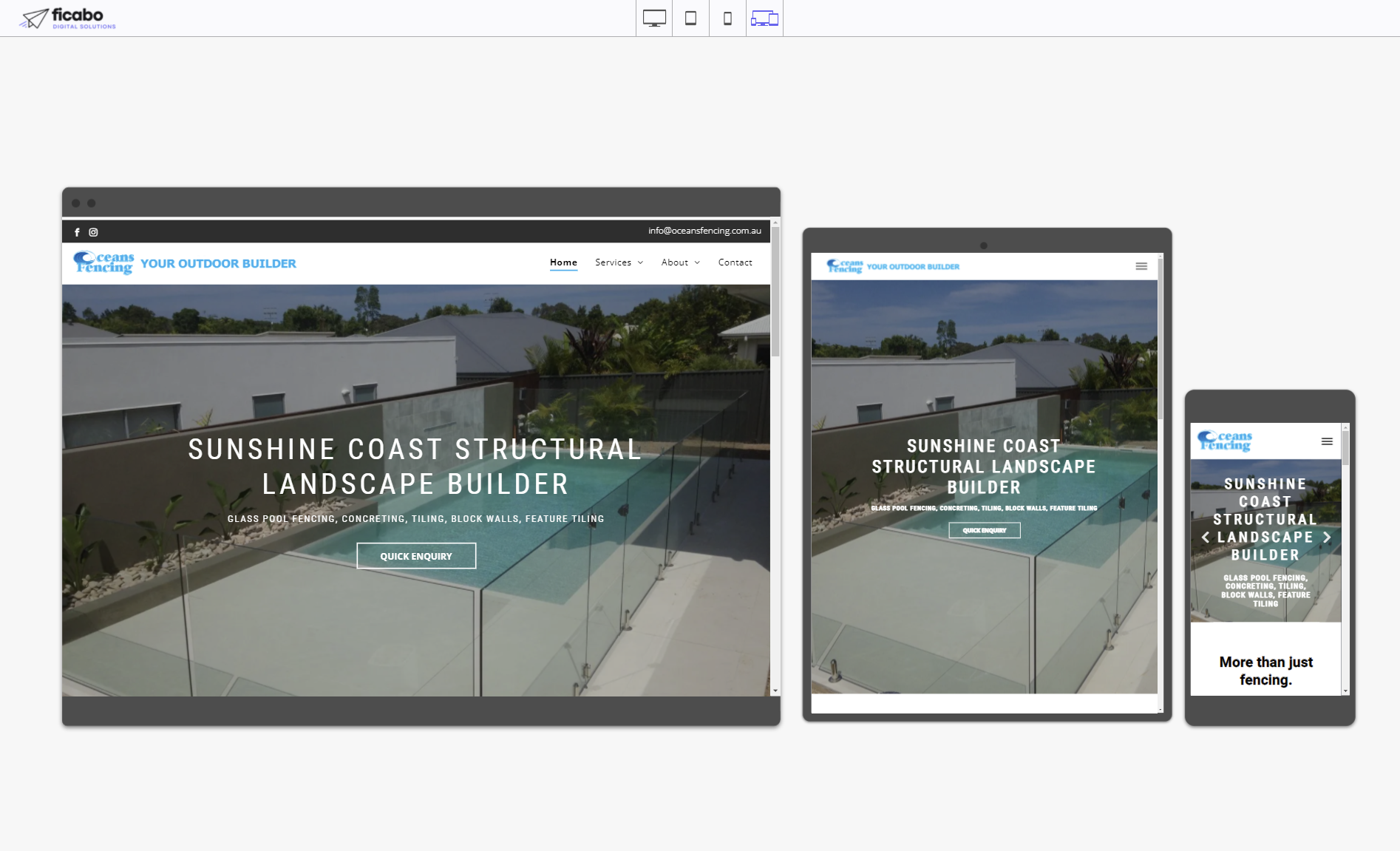The image size is (1400, 851).
Task: Go to next slide in mobile preview
Action: [1327, 538]
